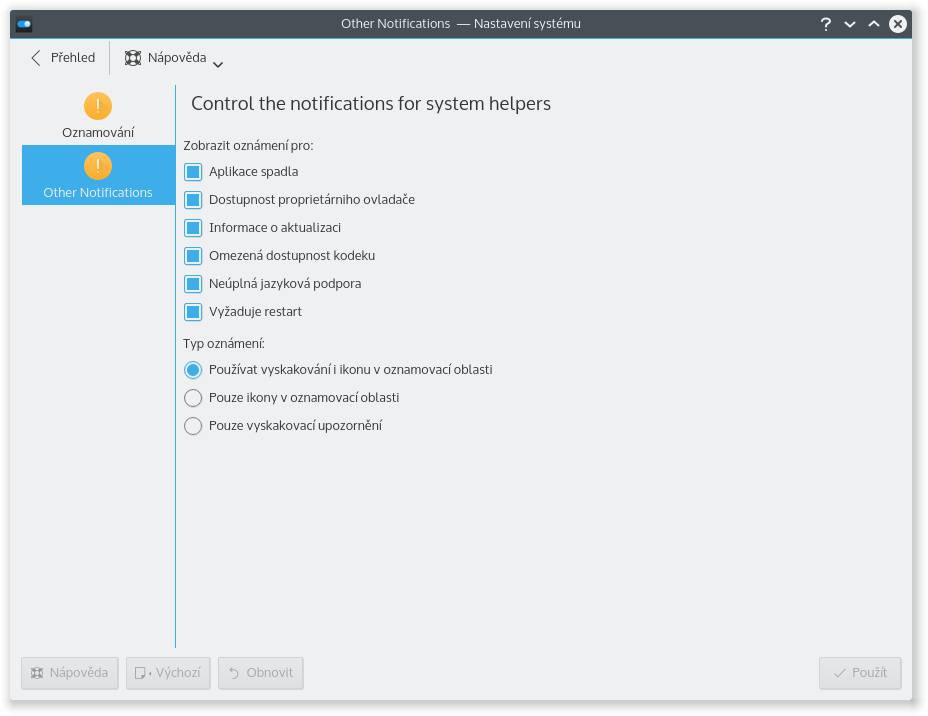Select Používat vyskakování i ikonu radio button
Image resolution: width=928 pixels, height=716 pixels.
(x=193, y=370)
